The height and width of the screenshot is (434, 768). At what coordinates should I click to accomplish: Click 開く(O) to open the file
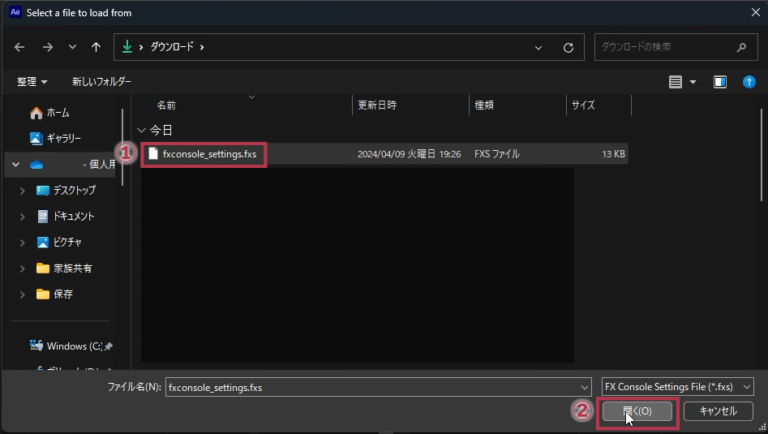click(637, 411)
